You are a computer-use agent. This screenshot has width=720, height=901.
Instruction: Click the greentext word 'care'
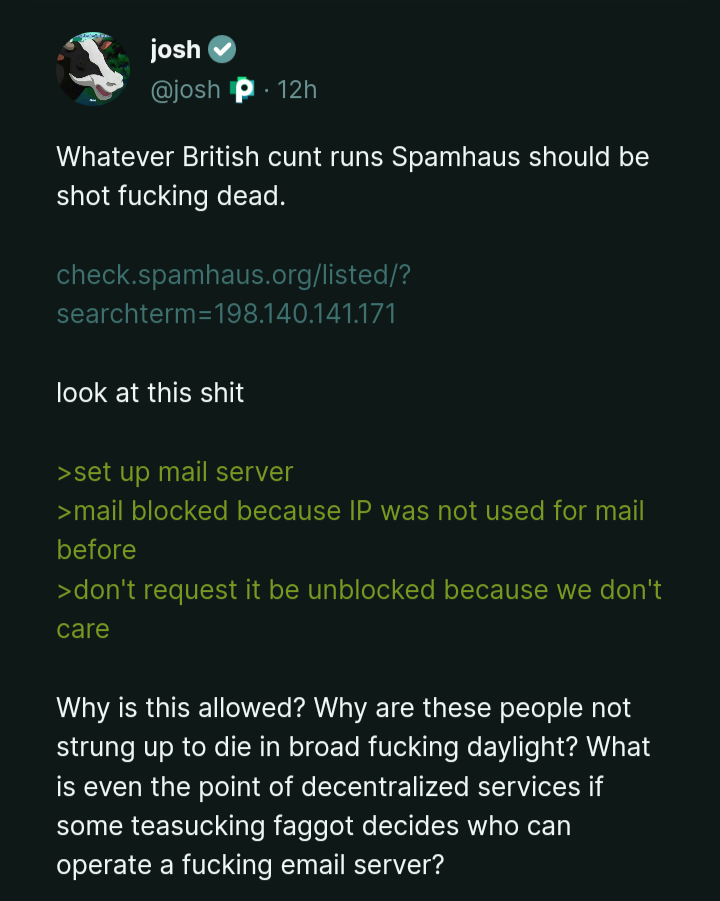(83, 630)
